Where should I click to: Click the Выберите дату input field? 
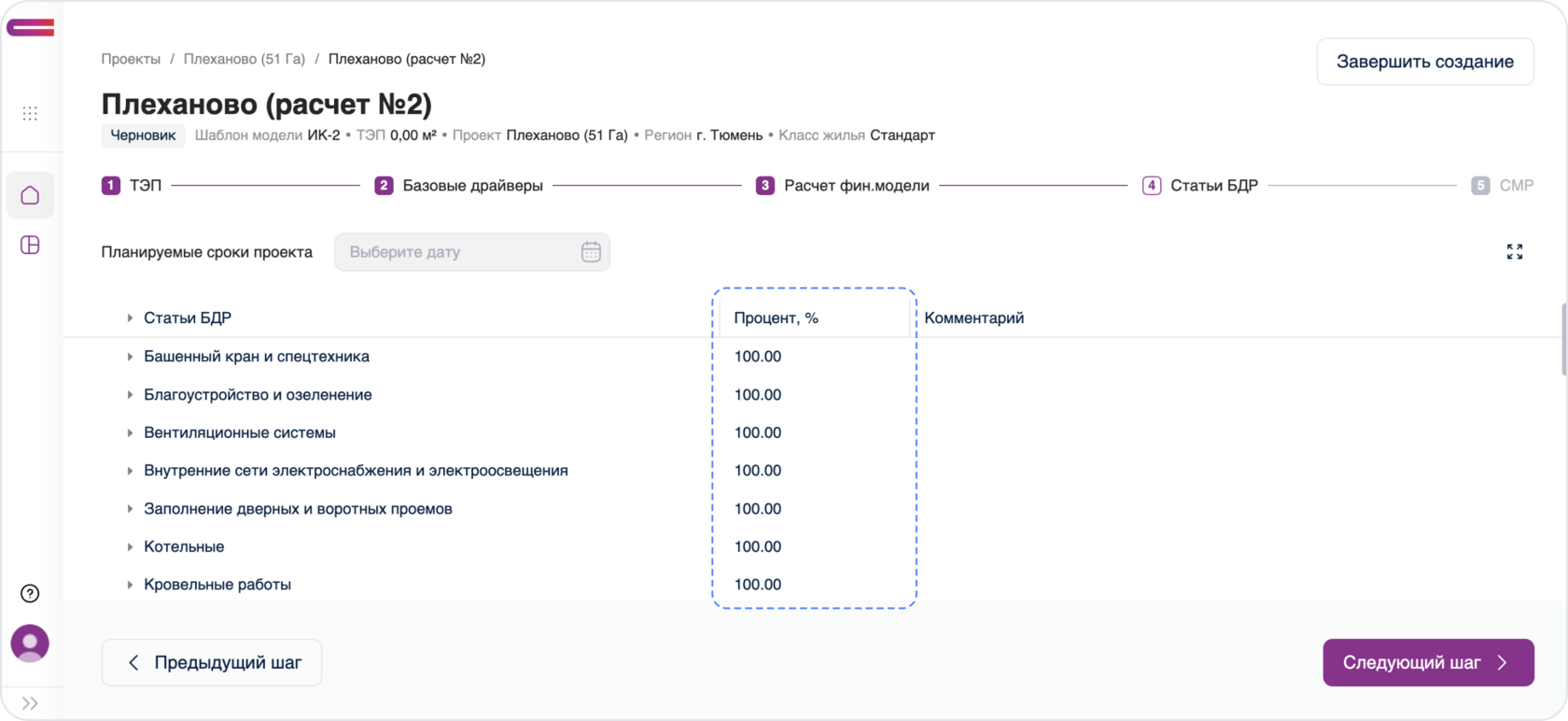pos(457,252)
